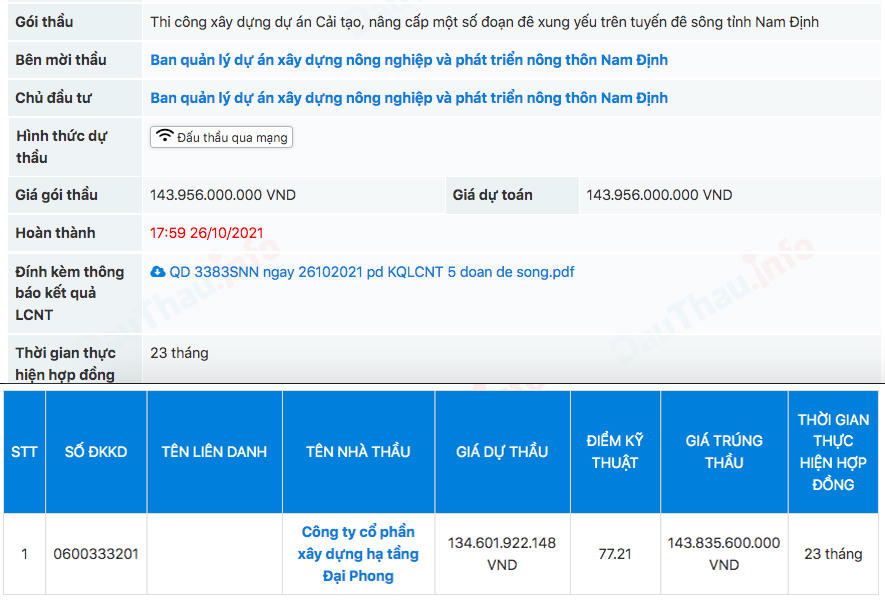Click the STT column header
This screenshot has width=885, height=601.
point(24,451)
